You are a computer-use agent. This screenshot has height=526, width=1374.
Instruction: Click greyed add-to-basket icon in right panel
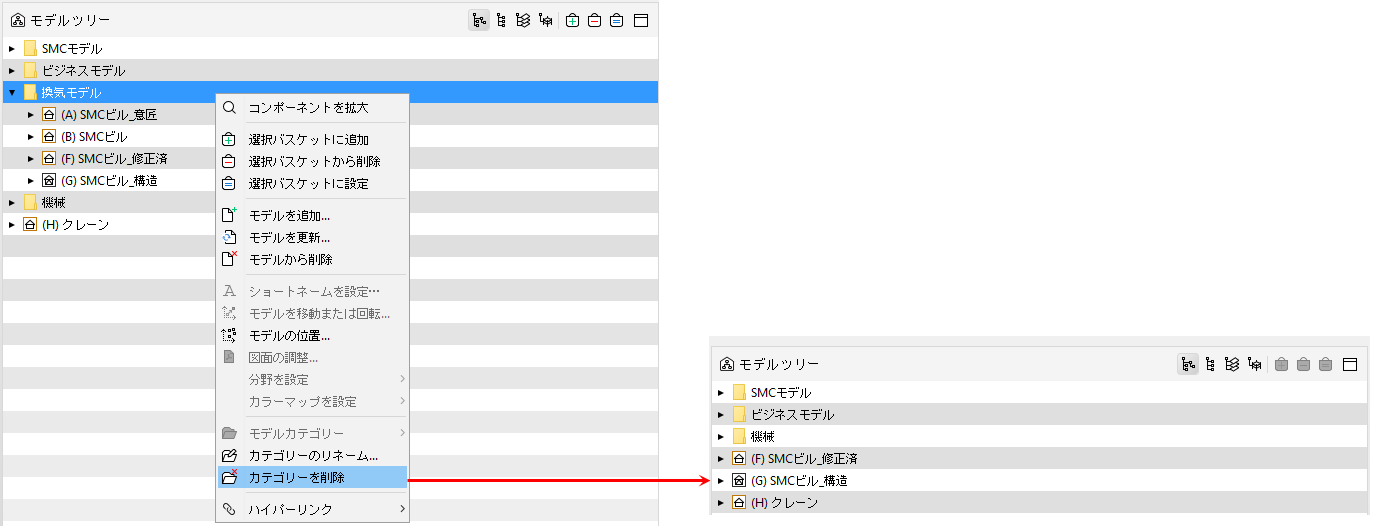tap(1281, 364)
